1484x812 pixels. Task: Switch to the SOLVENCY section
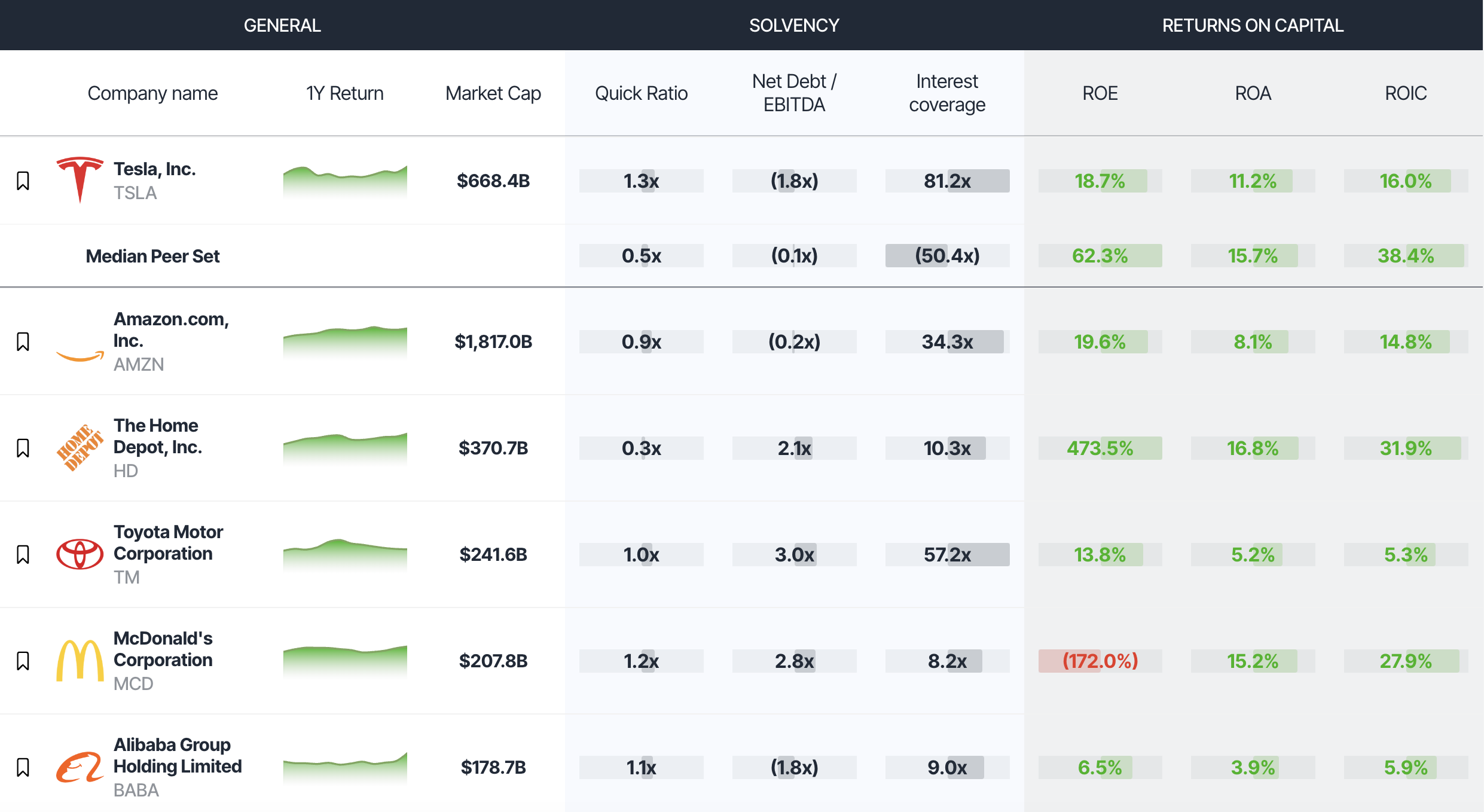point(794,25)
